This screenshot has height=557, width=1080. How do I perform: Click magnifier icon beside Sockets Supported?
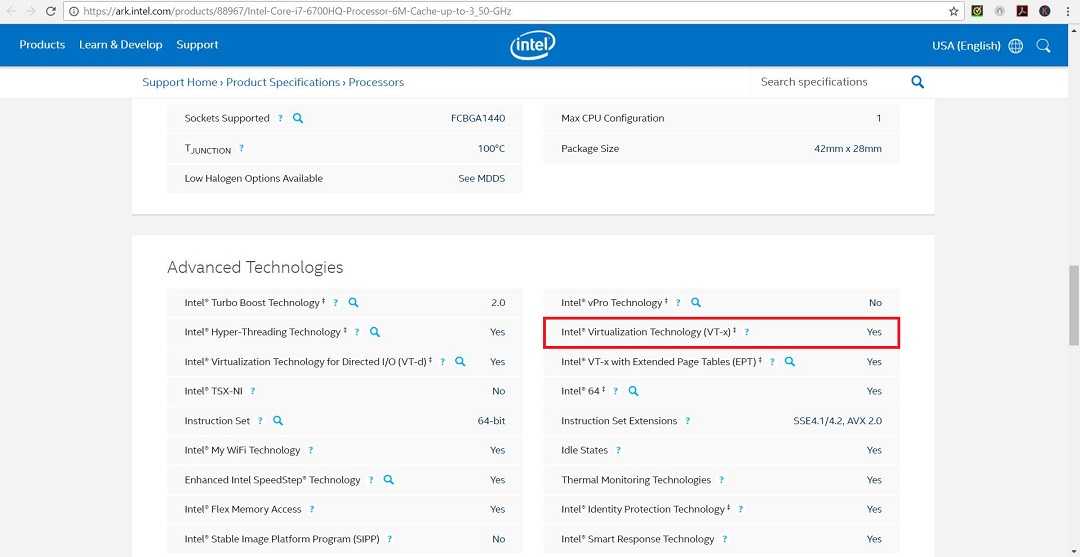pyautogui.click(x=298, y=118)
